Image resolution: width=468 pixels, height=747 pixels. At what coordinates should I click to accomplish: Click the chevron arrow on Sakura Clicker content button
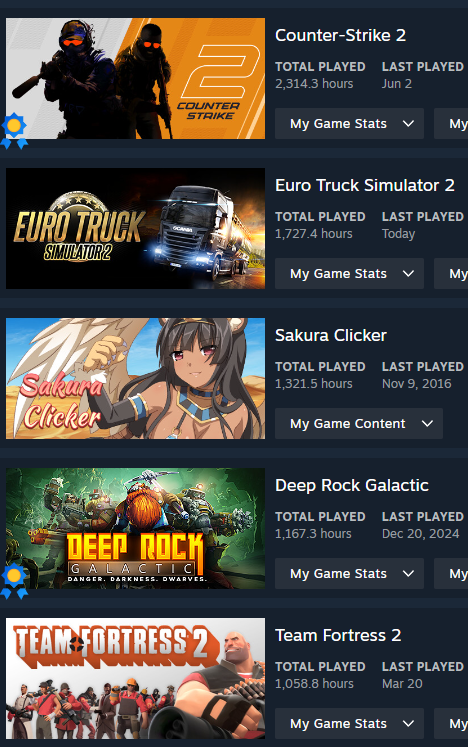(427, 424)
